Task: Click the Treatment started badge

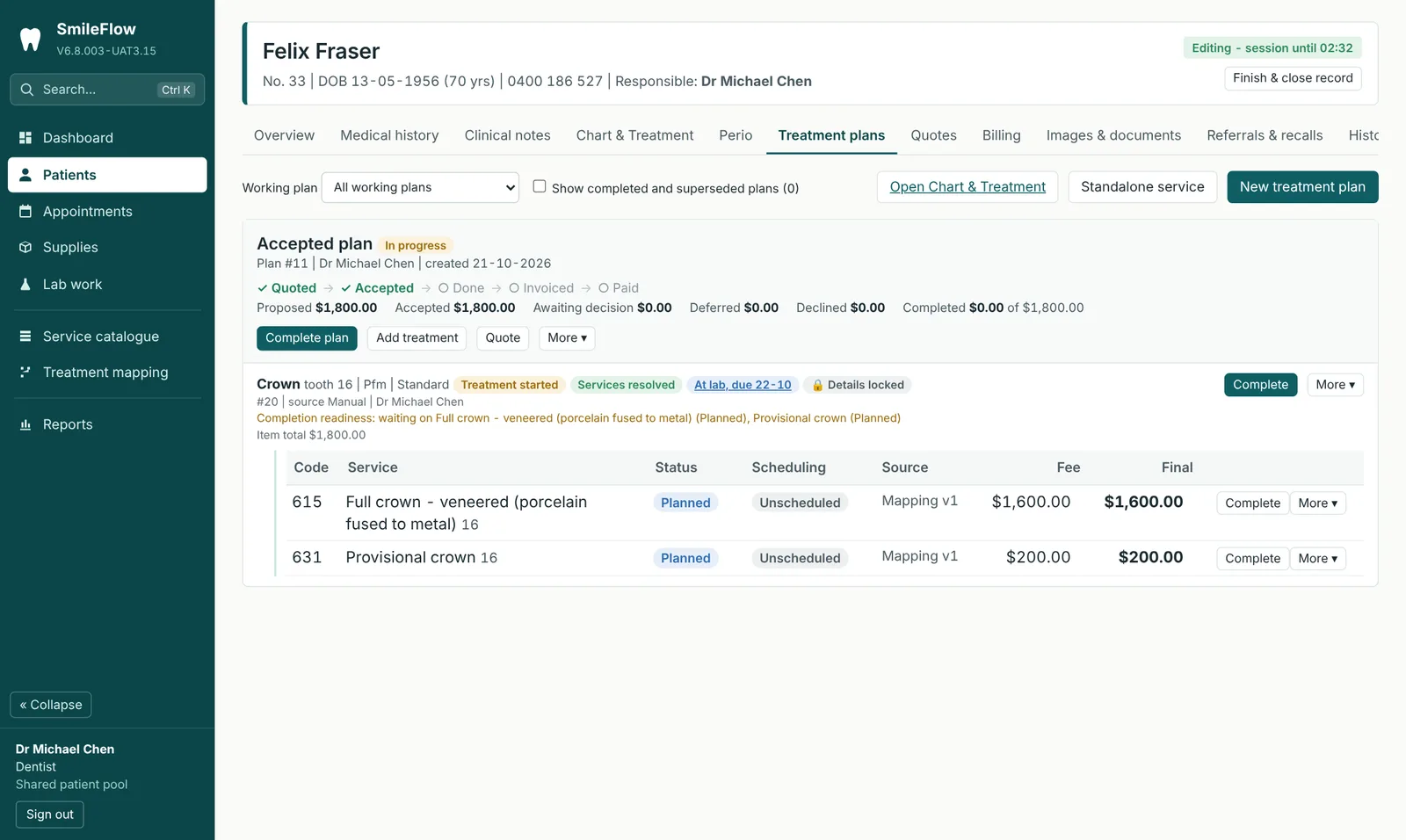Action: [510, 385]
